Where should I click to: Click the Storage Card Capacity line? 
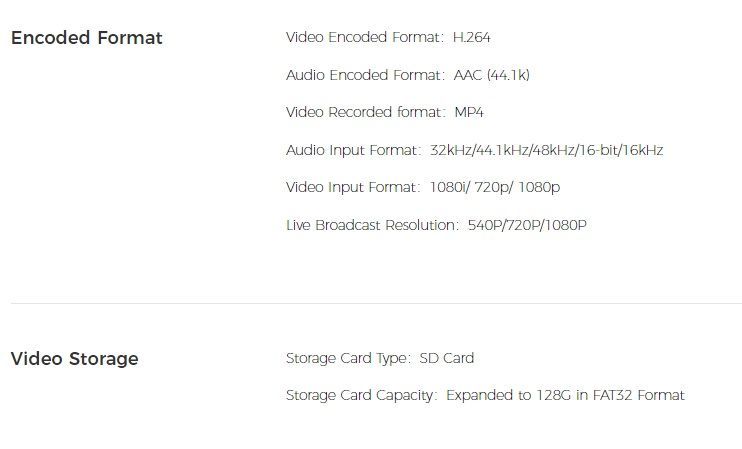tap(485, 395)
